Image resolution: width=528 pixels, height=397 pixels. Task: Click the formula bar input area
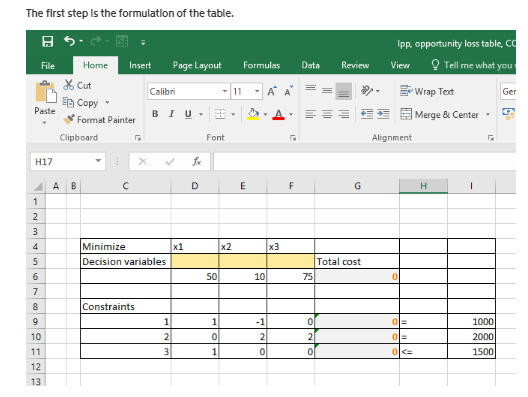pos(364,162)
